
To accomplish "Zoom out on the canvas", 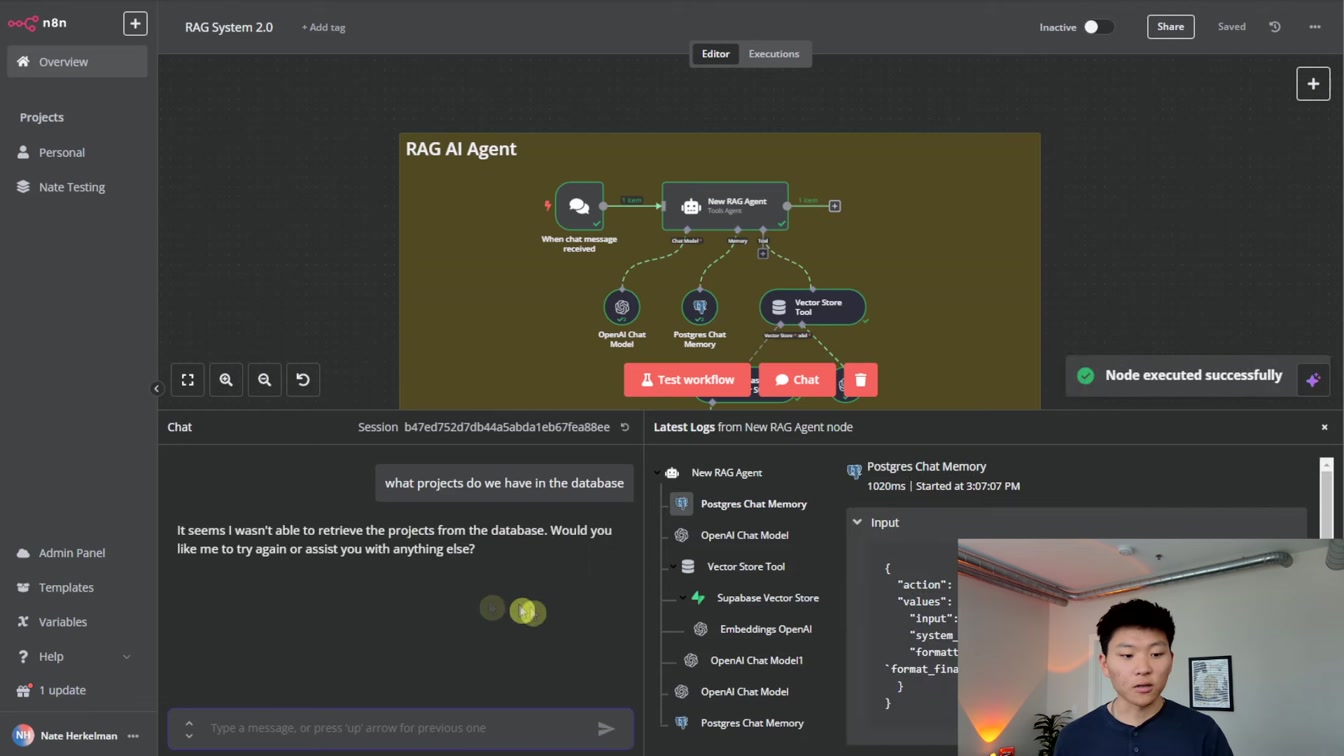I will 265,380.
